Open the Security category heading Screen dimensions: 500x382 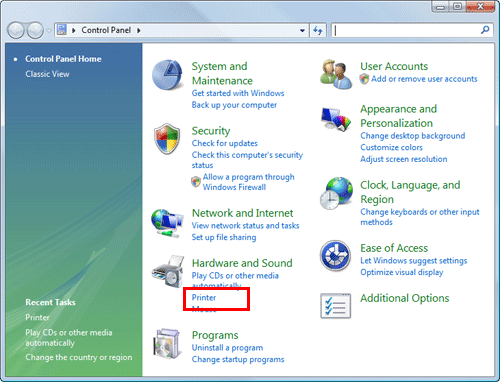[x=211, y=131]
